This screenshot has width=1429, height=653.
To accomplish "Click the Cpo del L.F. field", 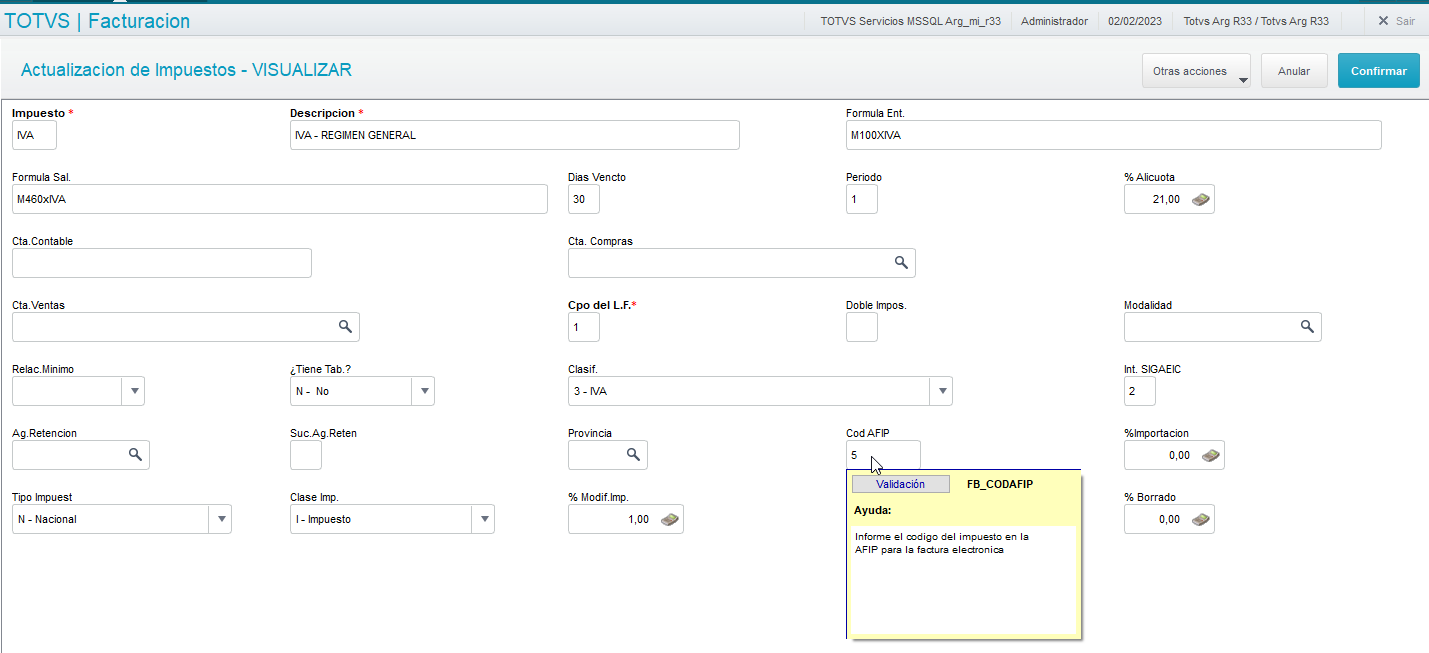I will (x=584, y=327).
